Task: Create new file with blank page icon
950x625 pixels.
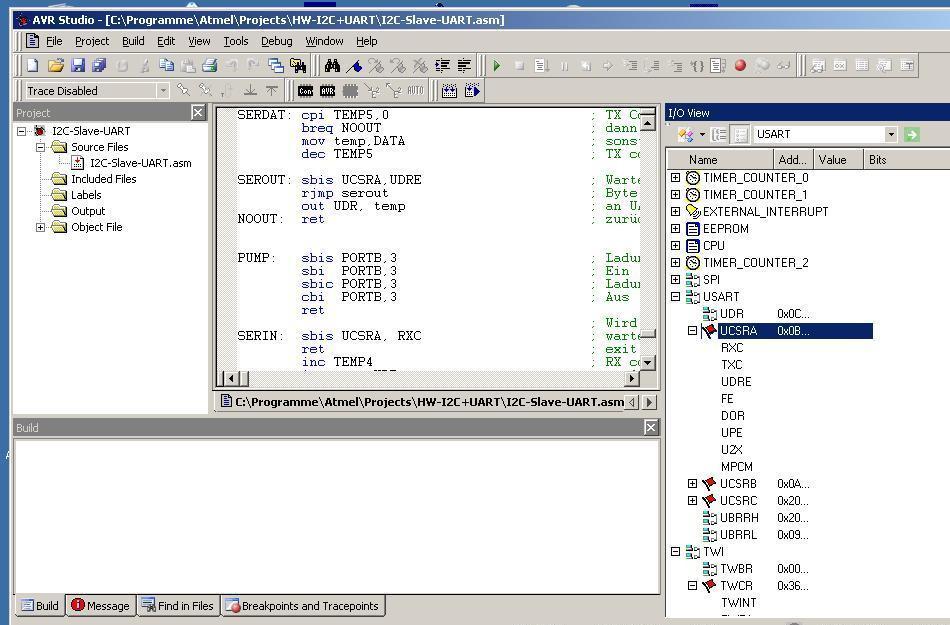Action: pyautogui.click(x=33, y=66)
